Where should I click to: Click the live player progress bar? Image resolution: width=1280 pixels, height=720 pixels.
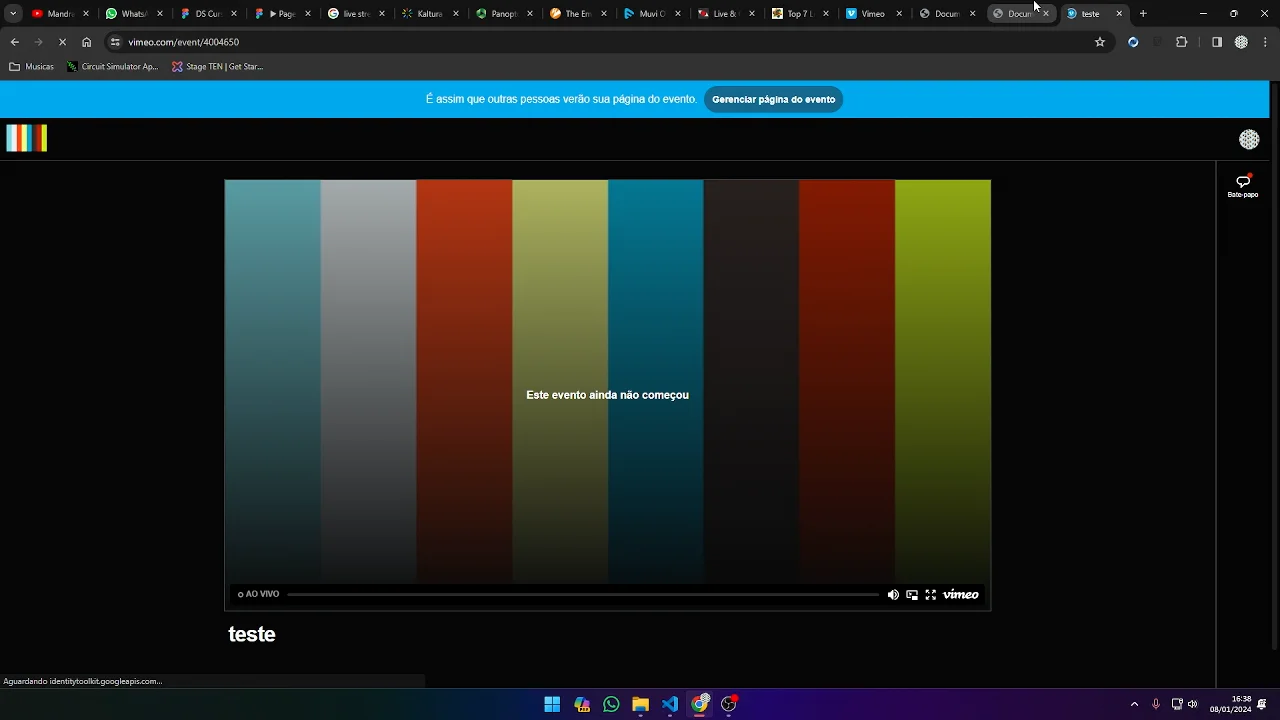(x=583, y=595)
